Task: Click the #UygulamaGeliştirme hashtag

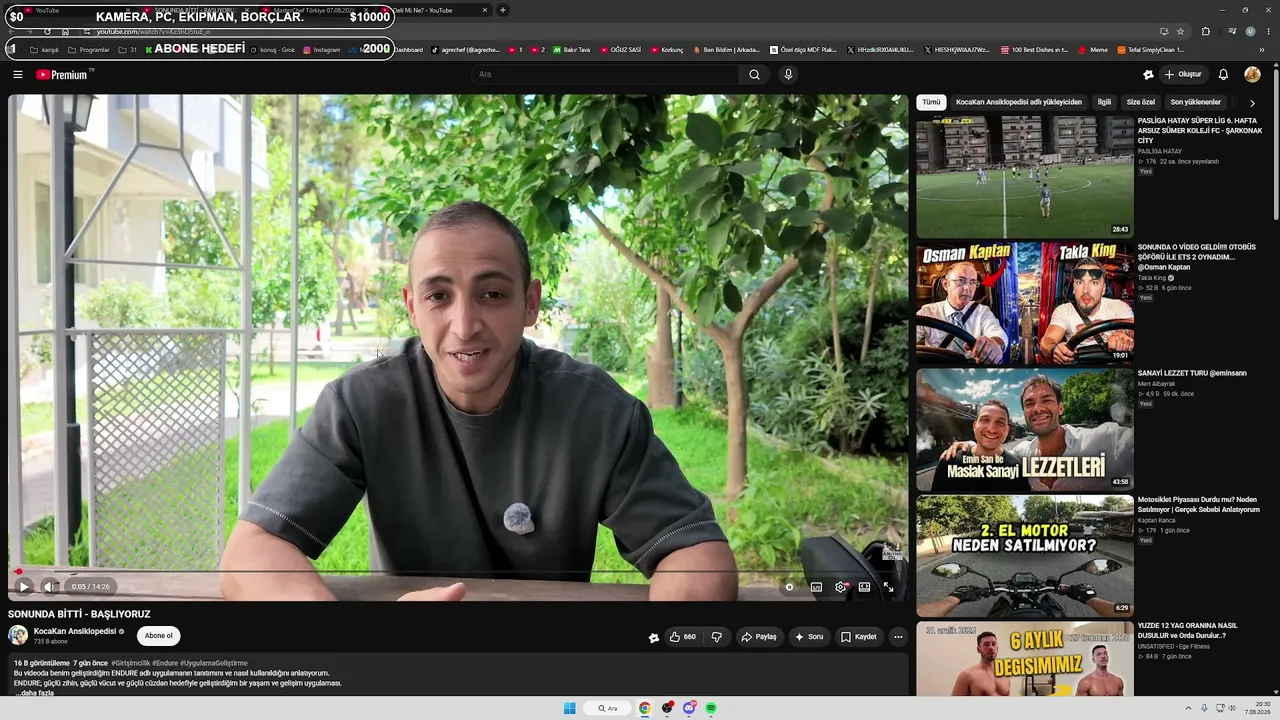Action: point(214,663)
